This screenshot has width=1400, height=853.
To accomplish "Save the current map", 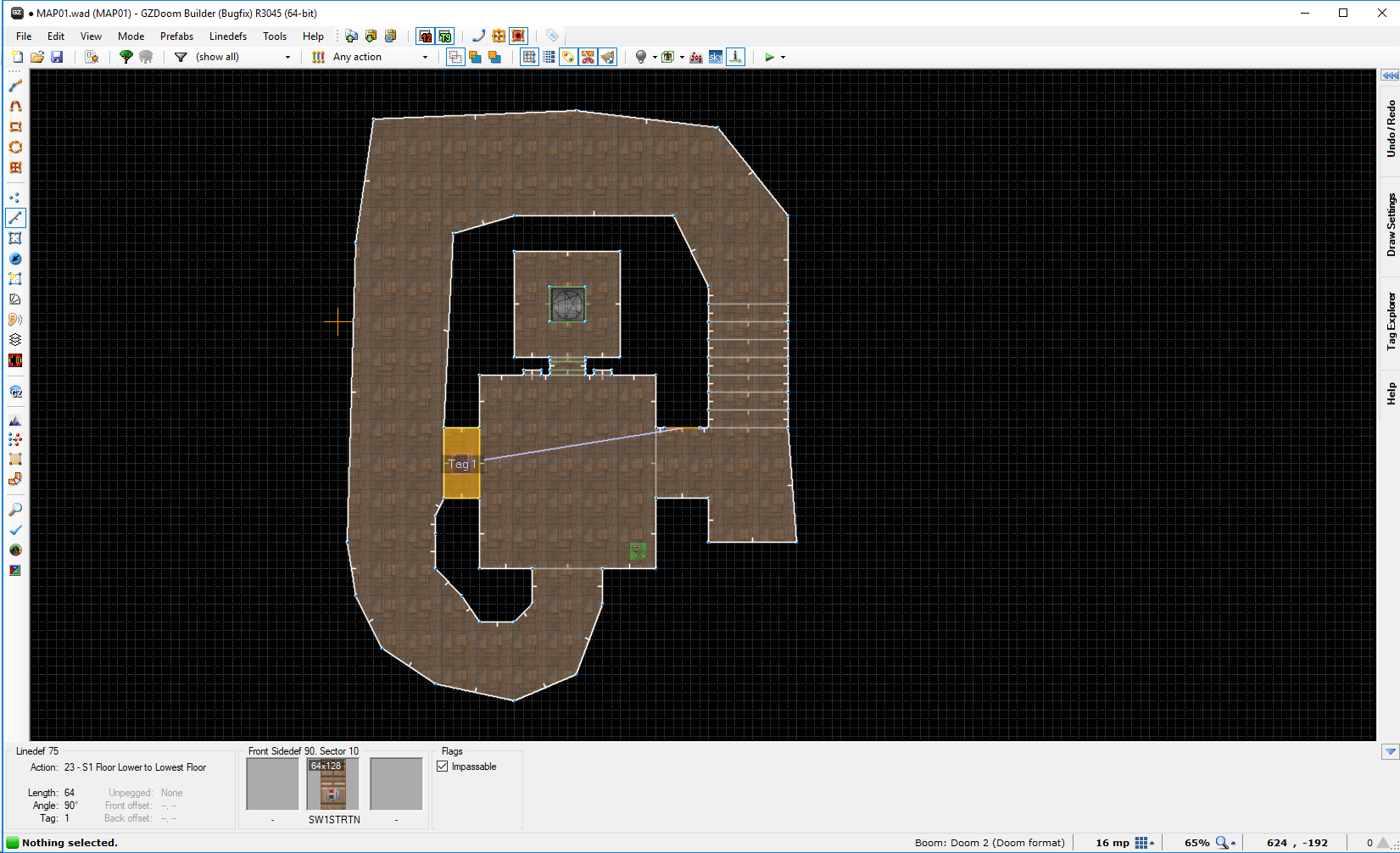I will pyautogui.click(x=57, y=57).
